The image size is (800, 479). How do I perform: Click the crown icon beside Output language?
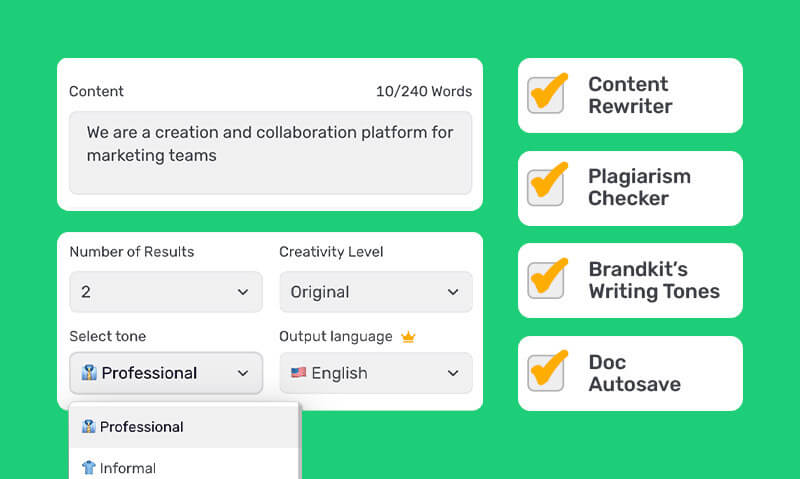(x=408, y=337)
